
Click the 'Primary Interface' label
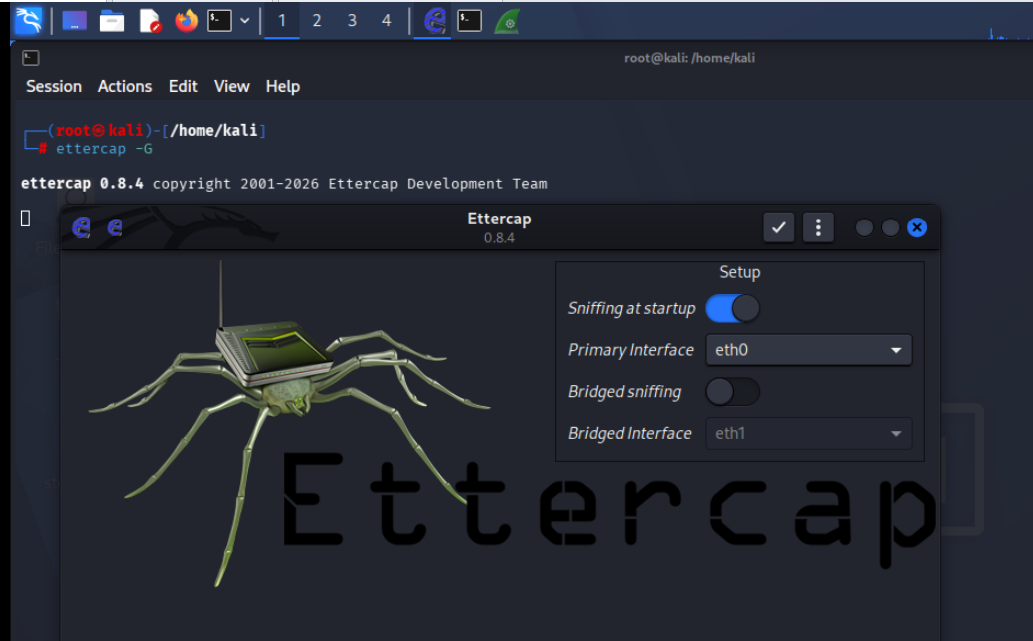tap(630, 350)
